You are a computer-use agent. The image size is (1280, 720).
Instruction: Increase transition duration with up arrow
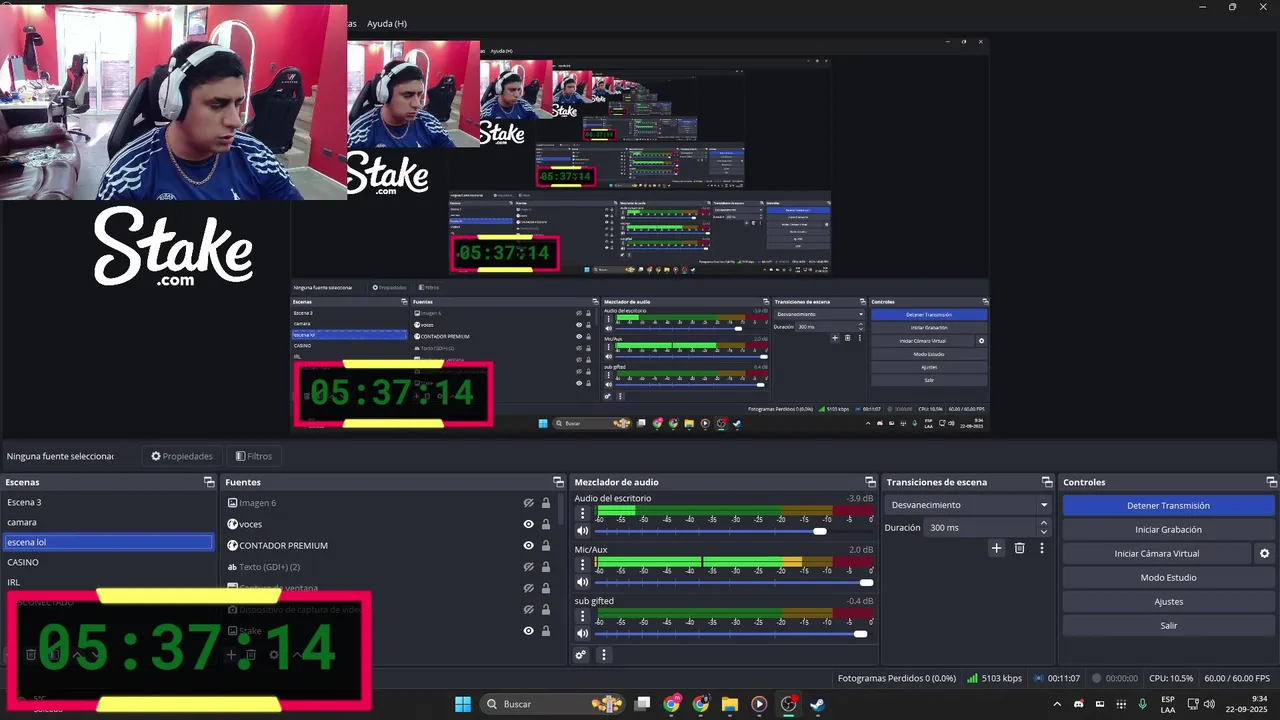coord(1044,522)
